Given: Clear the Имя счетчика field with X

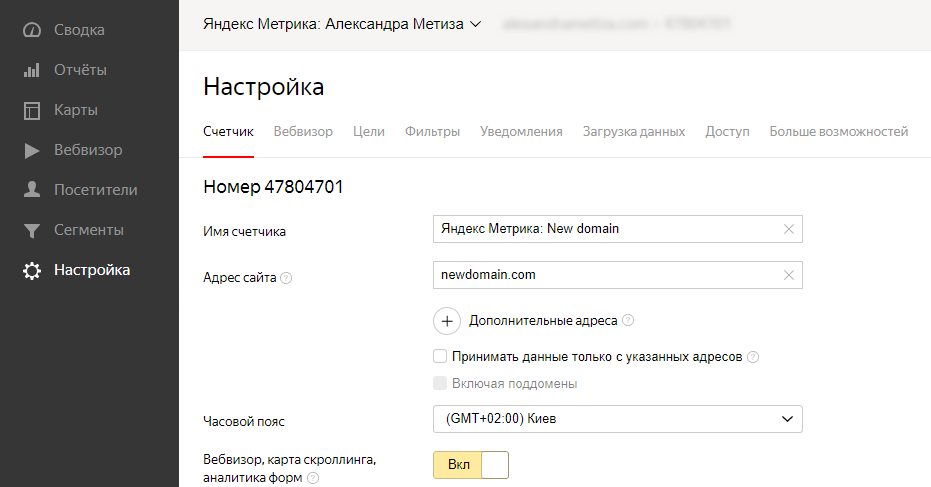Looking at the screenshot, I should [788, 229].
